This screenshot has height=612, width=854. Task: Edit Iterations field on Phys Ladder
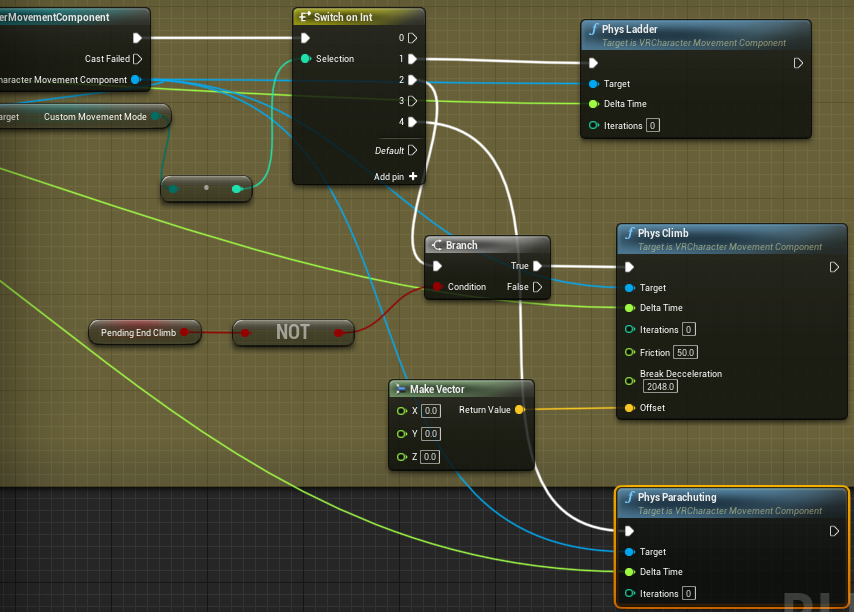click(653, 126)
